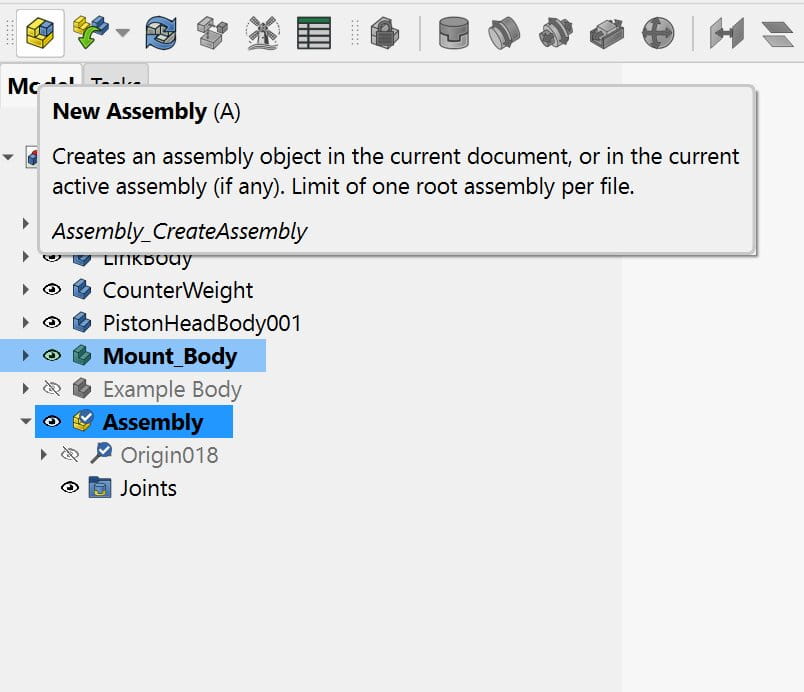Open the Bill of Materials table icon

314,33
